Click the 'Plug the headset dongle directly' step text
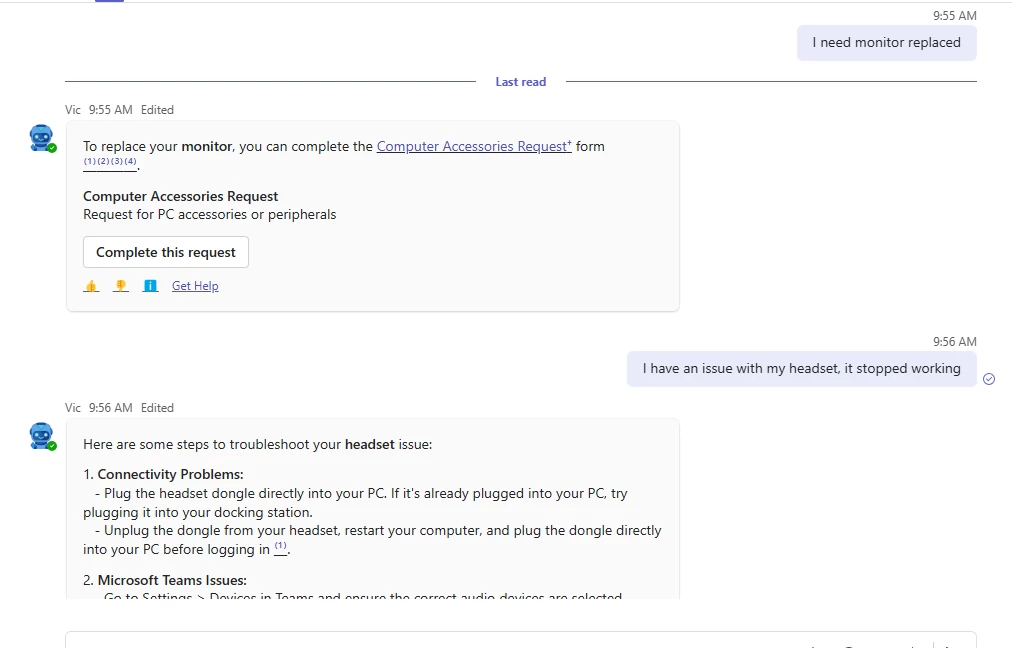 pos(355,503)
